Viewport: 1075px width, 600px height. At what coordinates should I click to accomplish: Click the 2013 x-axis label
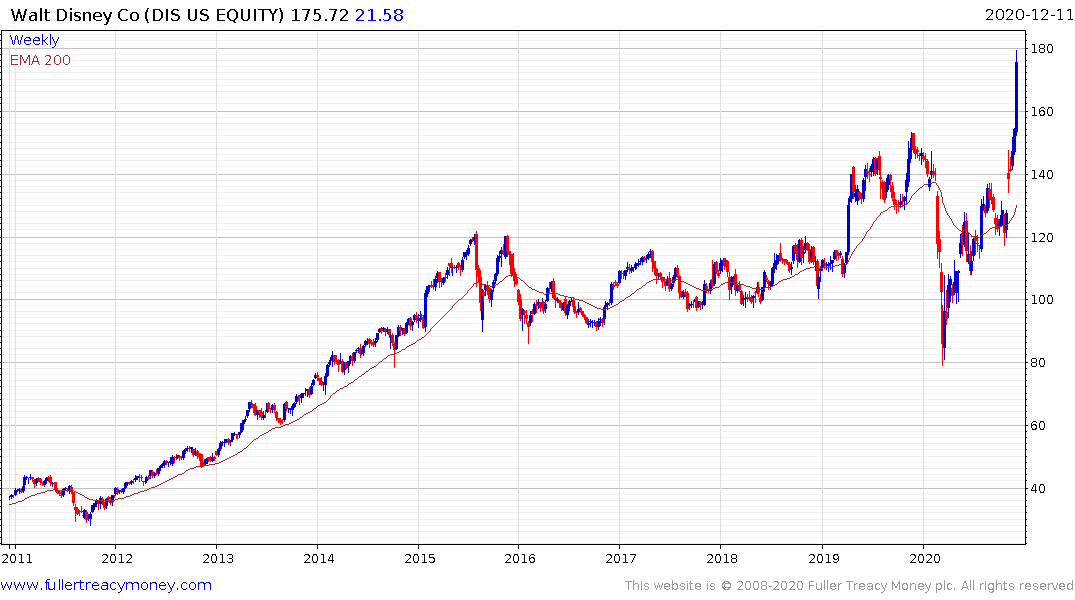click(218, 558)
